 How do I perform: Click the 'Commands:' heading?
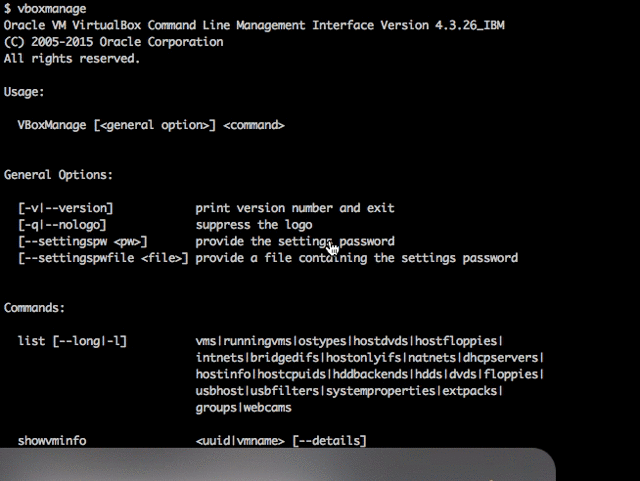coord(35,308)
